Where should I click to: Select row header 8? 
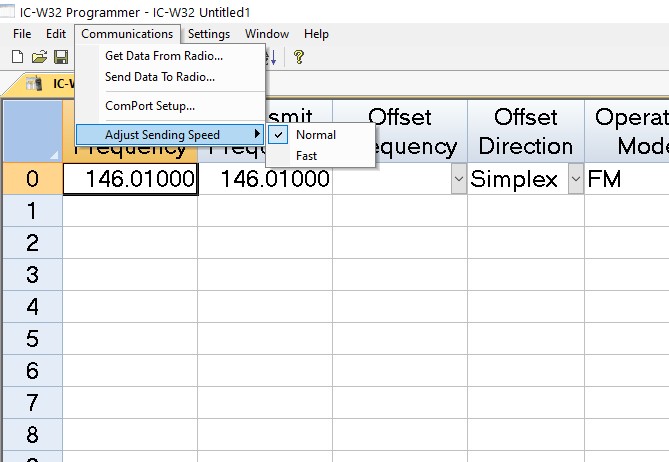click(32, 435)
